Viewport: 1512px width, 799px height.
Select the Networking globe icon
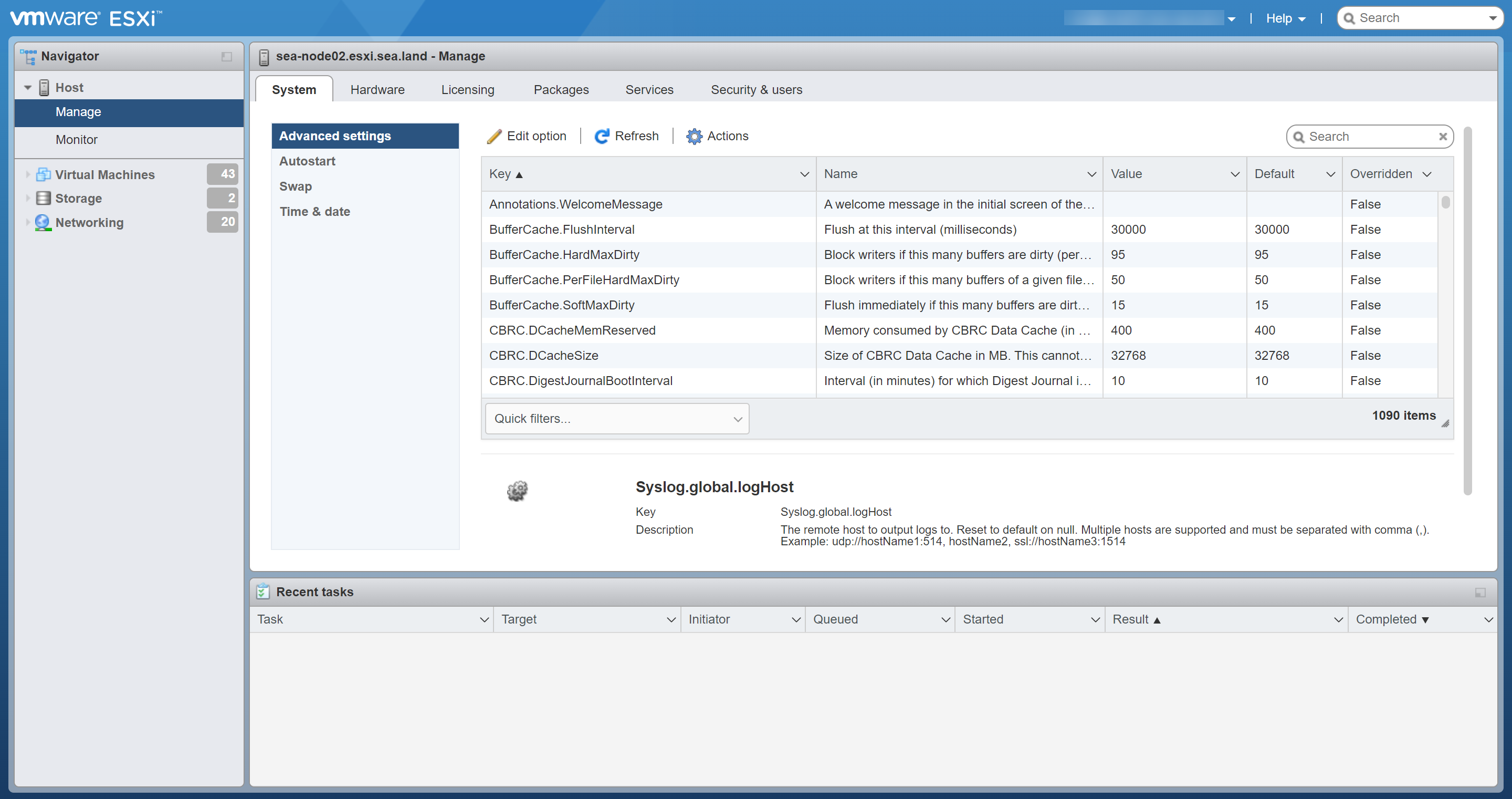42,222
